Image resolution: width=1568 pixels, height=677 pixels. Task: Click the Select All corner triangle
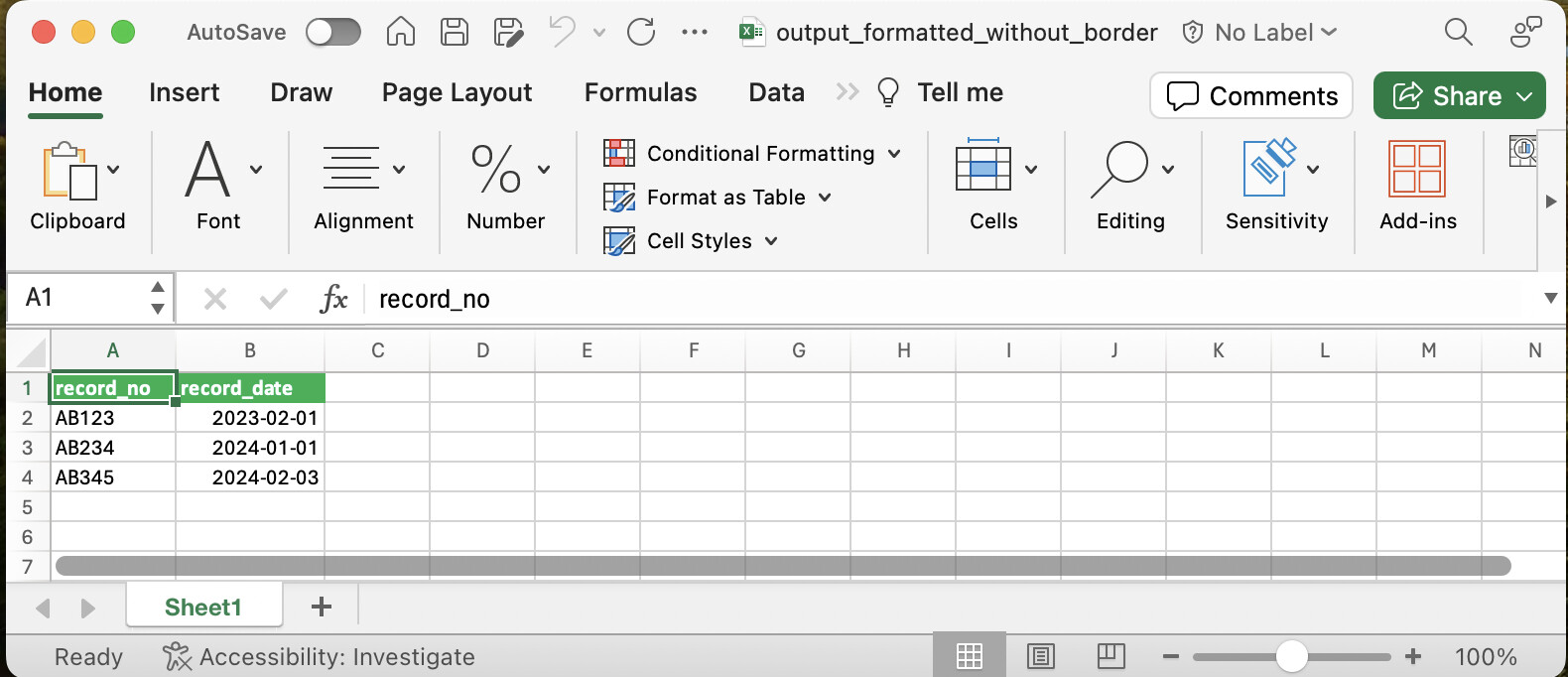point(30,353)
